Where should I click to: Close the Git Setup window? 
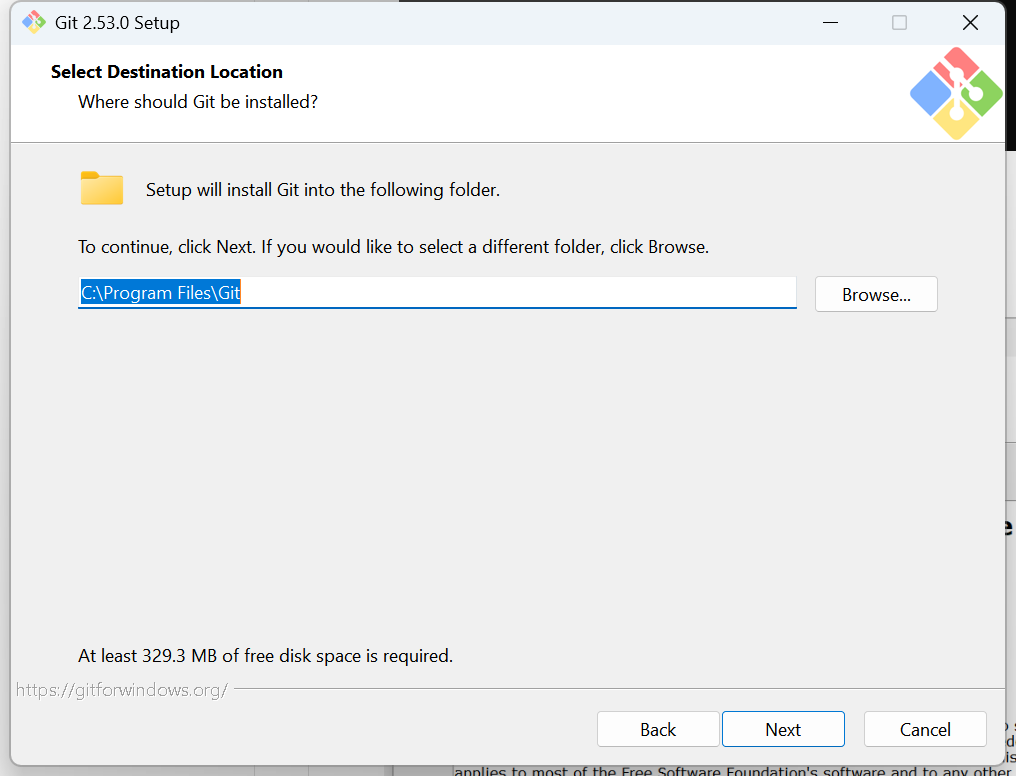pyautogui.click(x=970, y=23)
